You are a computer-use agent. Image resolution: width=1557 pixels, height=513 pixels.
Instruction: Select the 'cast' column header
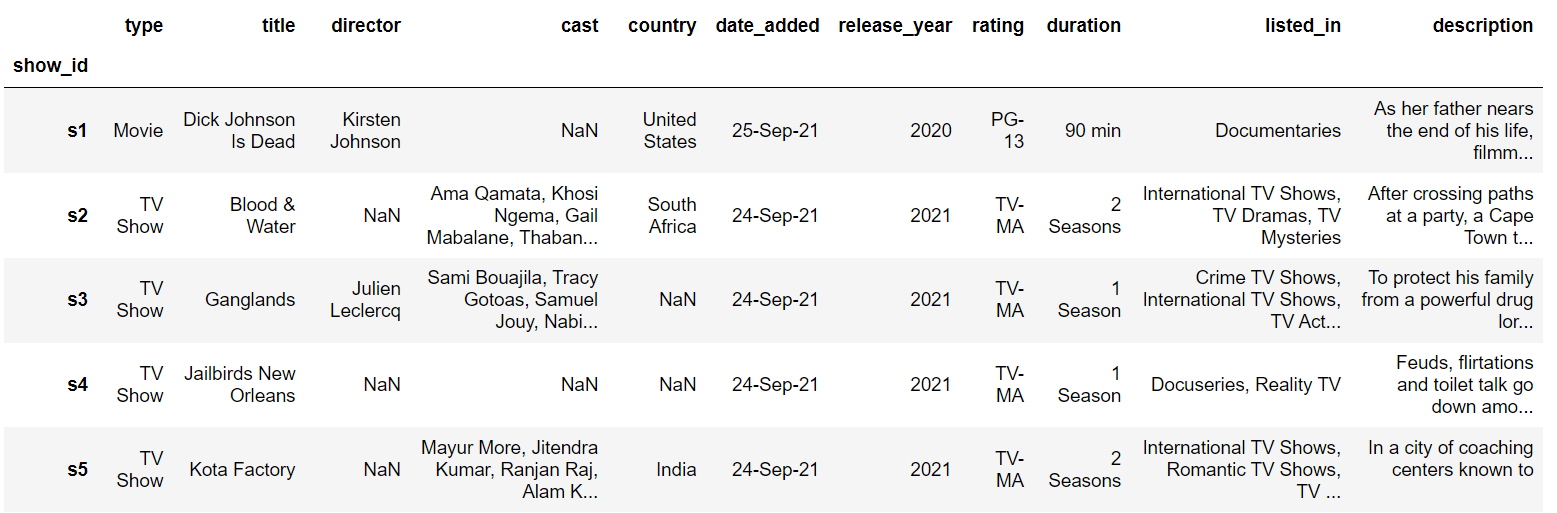pos(580,26)
